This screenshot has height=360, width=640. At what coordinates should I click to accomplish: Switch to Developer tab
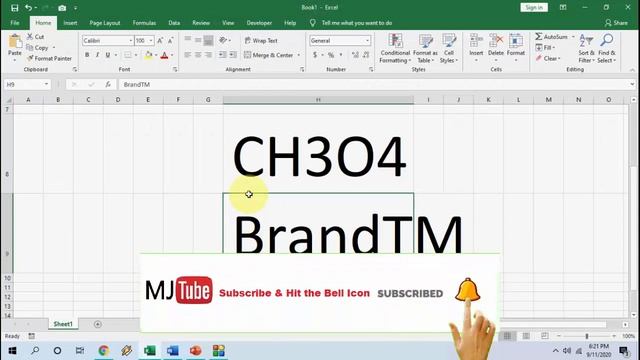259,23
